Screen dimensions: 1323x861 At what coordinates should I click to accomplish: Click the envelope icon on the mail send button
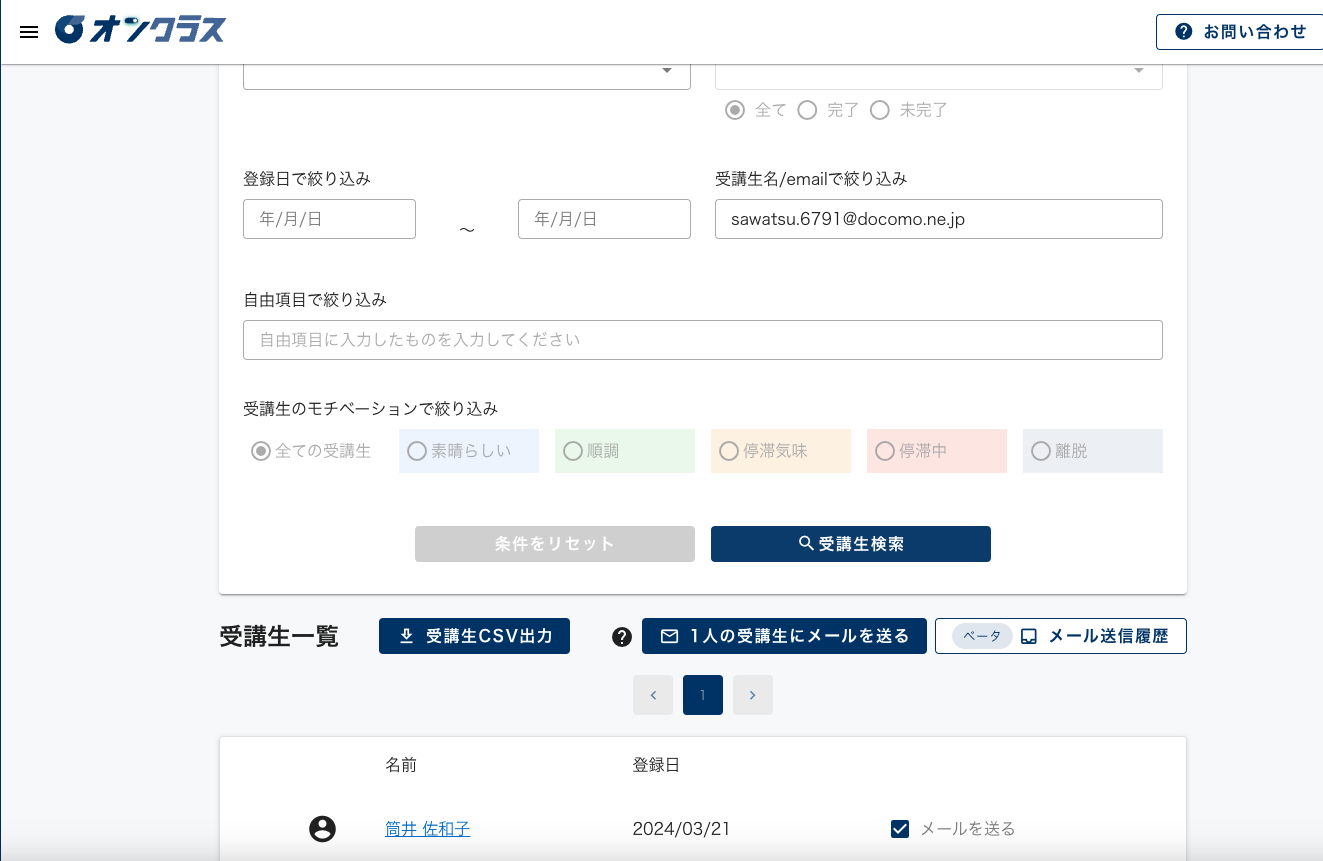[669, 635]
